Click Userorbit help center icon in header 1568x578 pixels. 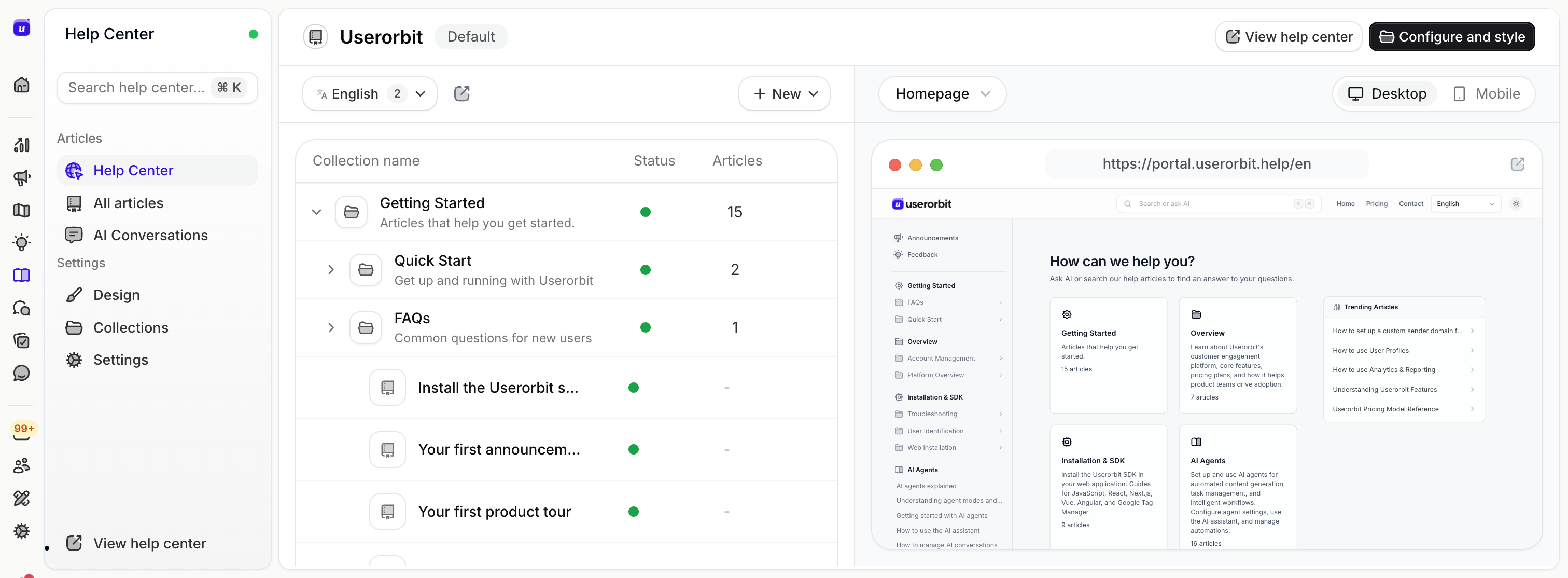[x=315, y=36]
